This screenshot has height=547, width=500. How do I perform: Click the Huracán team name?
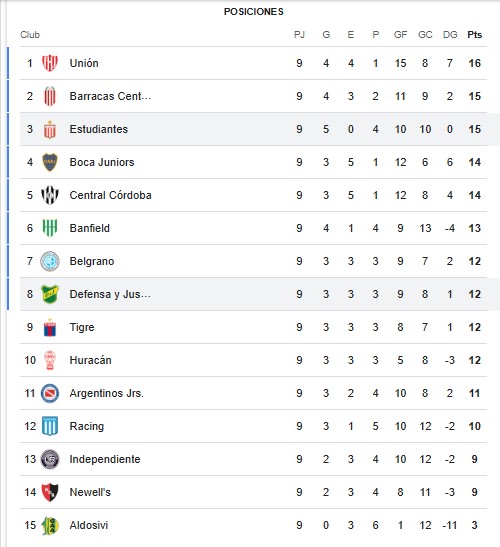(90, 360)
